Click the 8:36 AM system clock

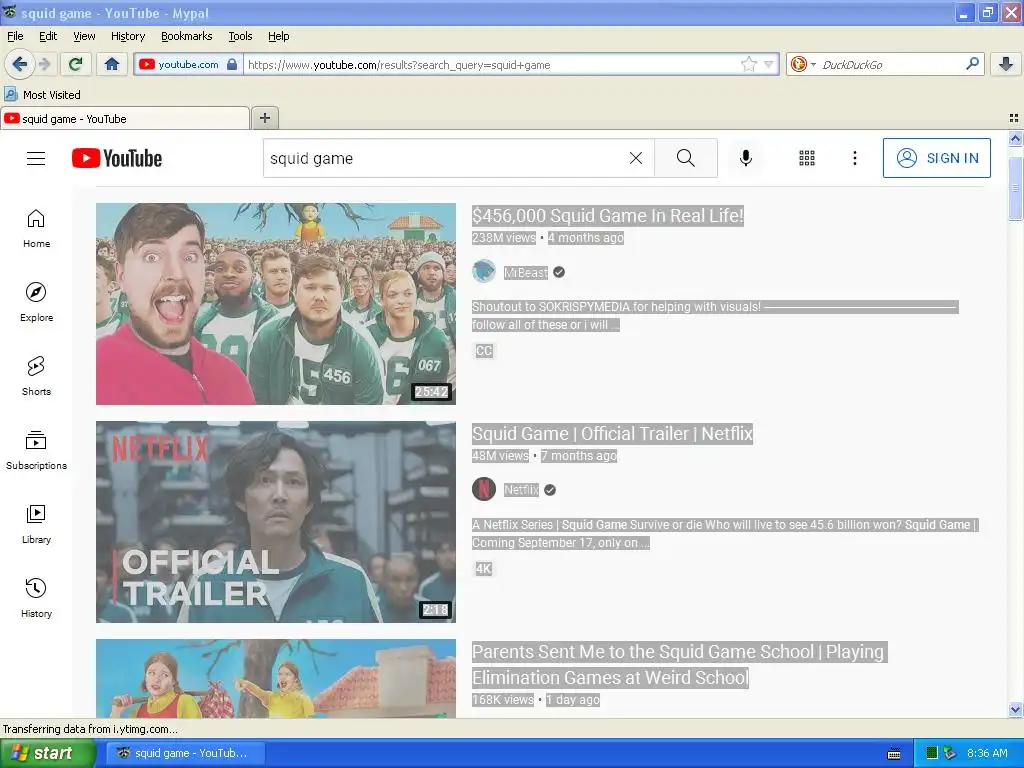coord(987,753)
